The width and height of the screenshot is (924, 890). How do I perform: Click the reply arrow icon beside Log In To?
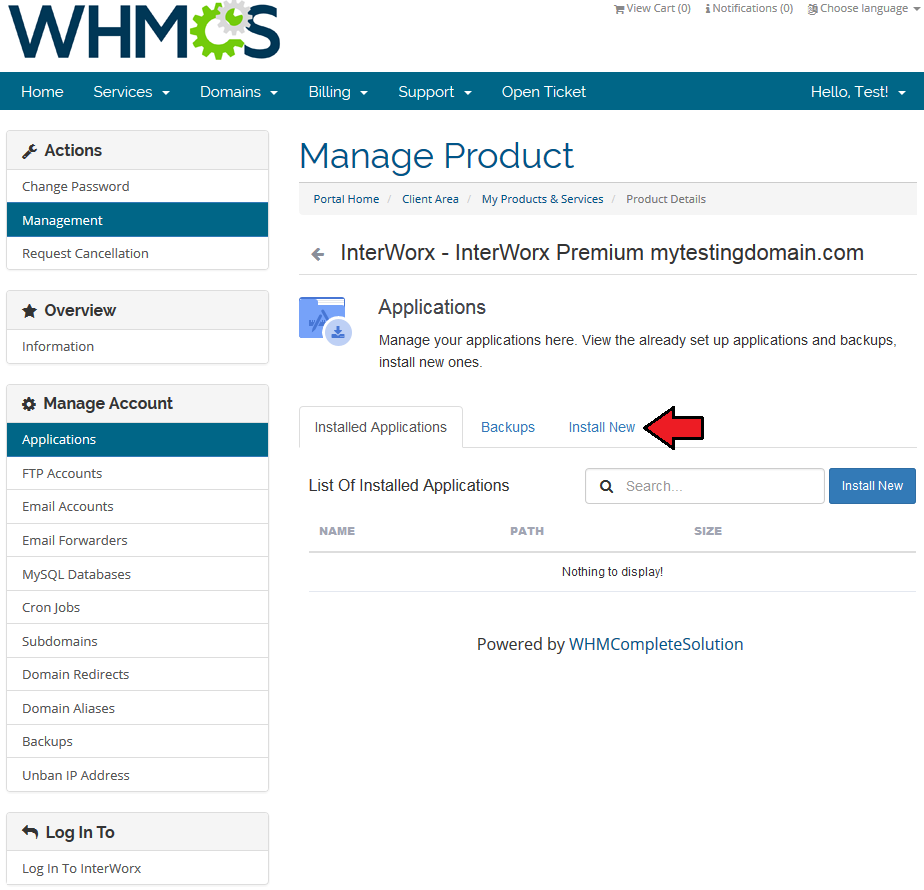[x=30, y=831]
